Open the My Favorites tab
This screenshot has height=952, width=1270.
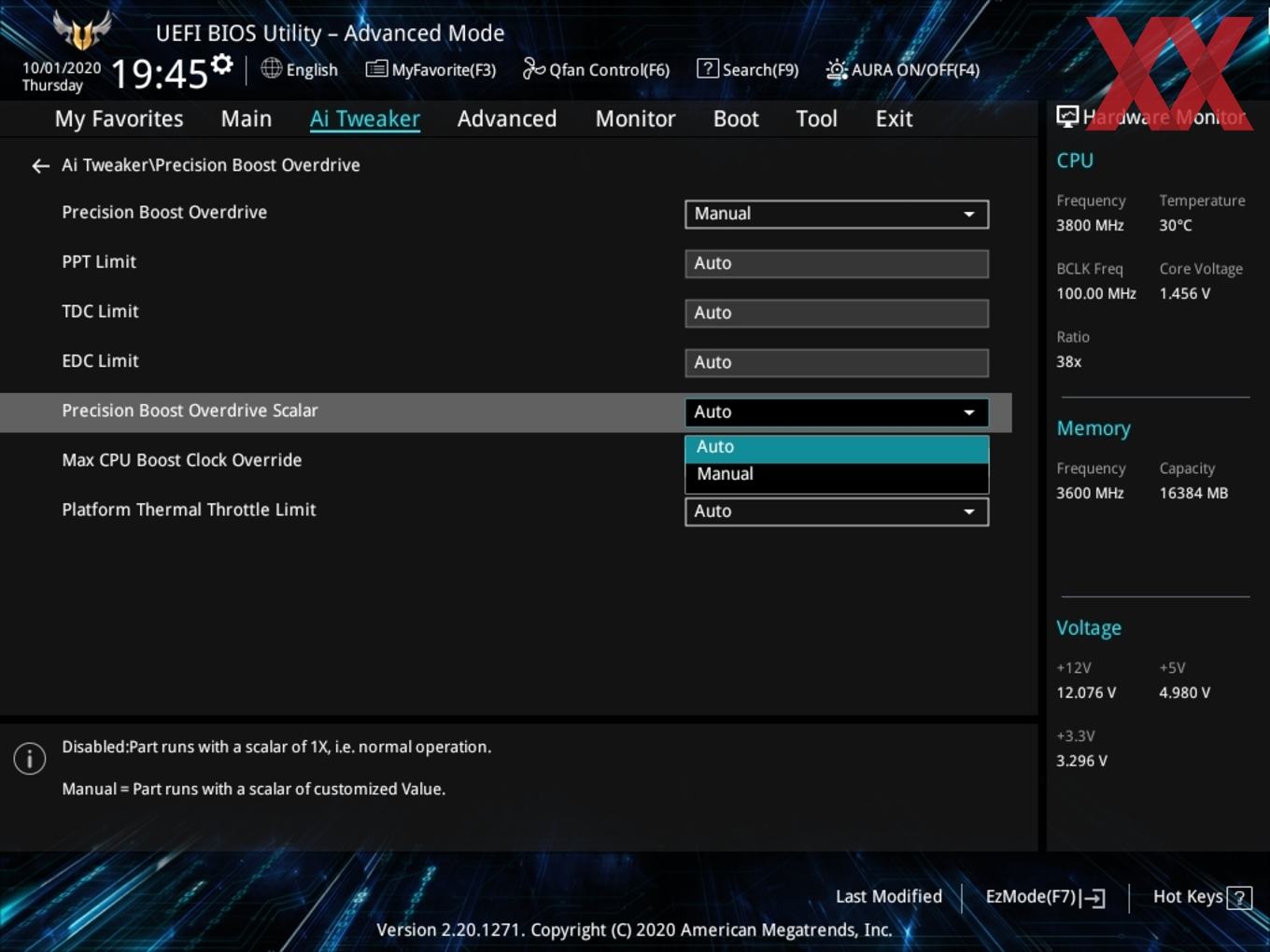119,119
